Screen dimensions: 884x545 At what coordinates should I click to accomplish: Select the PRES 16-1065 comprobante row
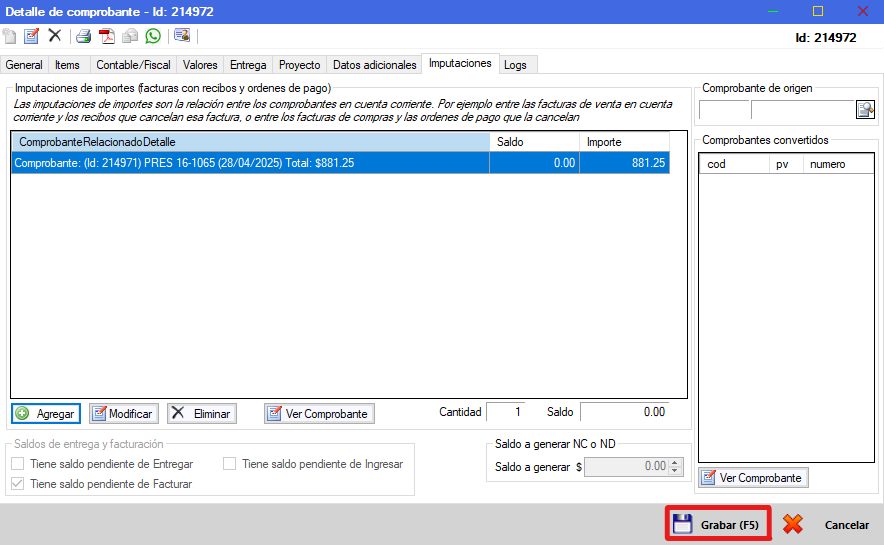[x=341, y=163]
